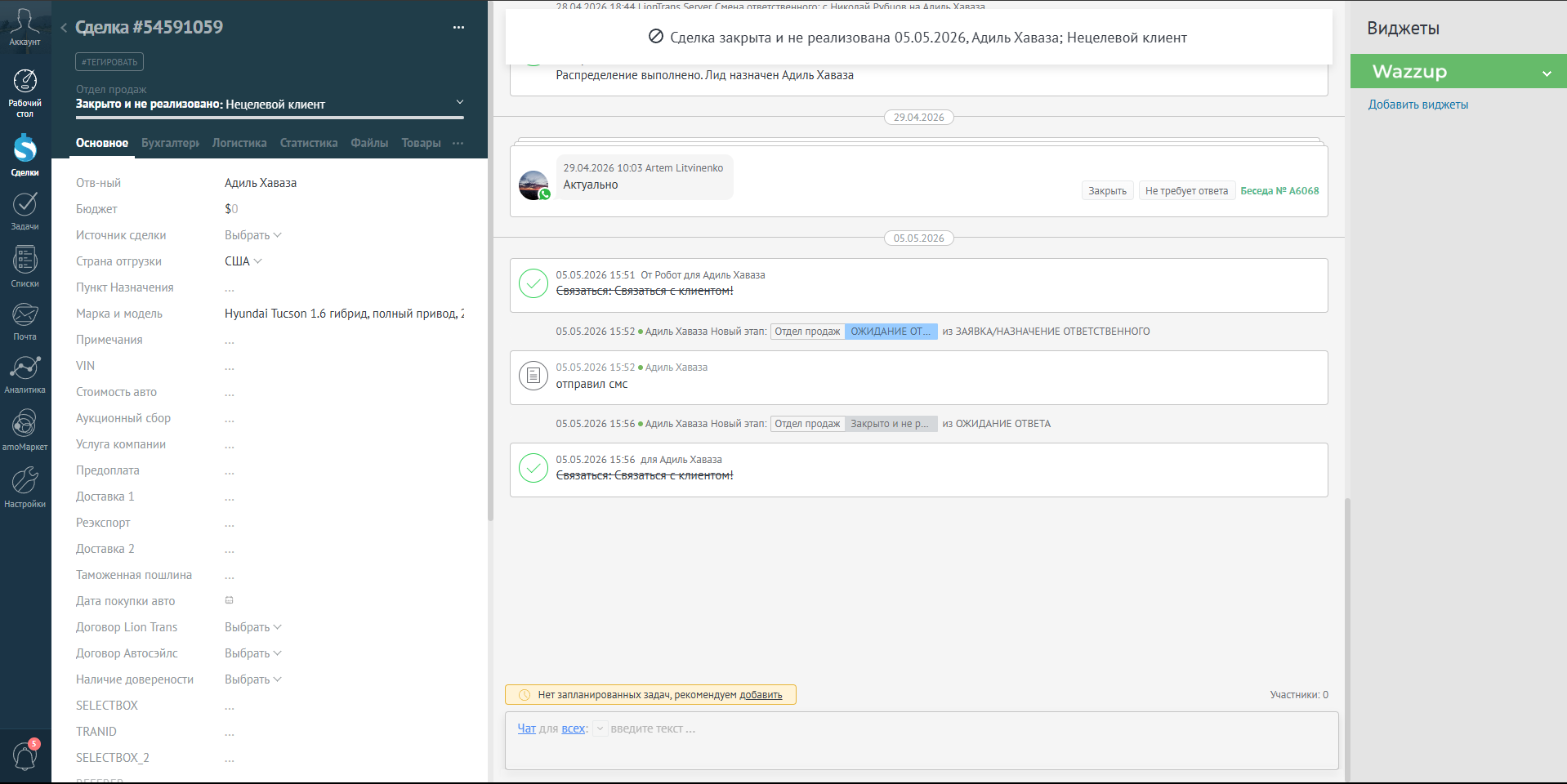The height and width of the screenshot is (784, 1567).
Task: Click the Закрыть conversation button
Action: (1107, 191)
